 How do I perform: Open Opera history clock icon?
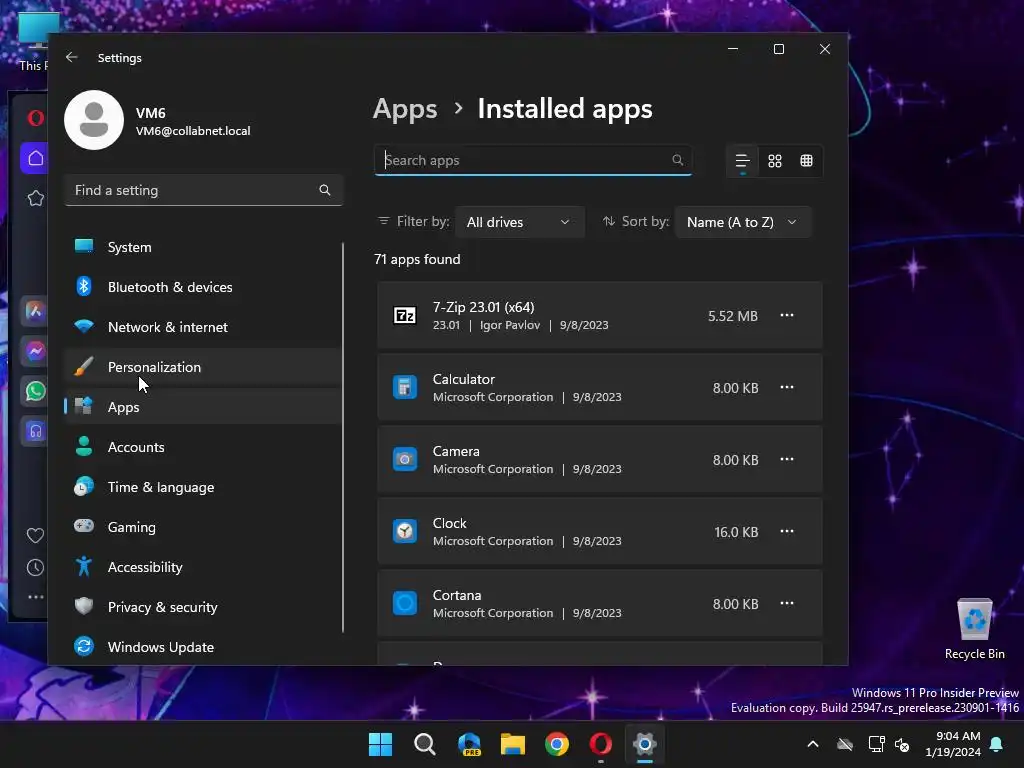(x=35, y=568)
